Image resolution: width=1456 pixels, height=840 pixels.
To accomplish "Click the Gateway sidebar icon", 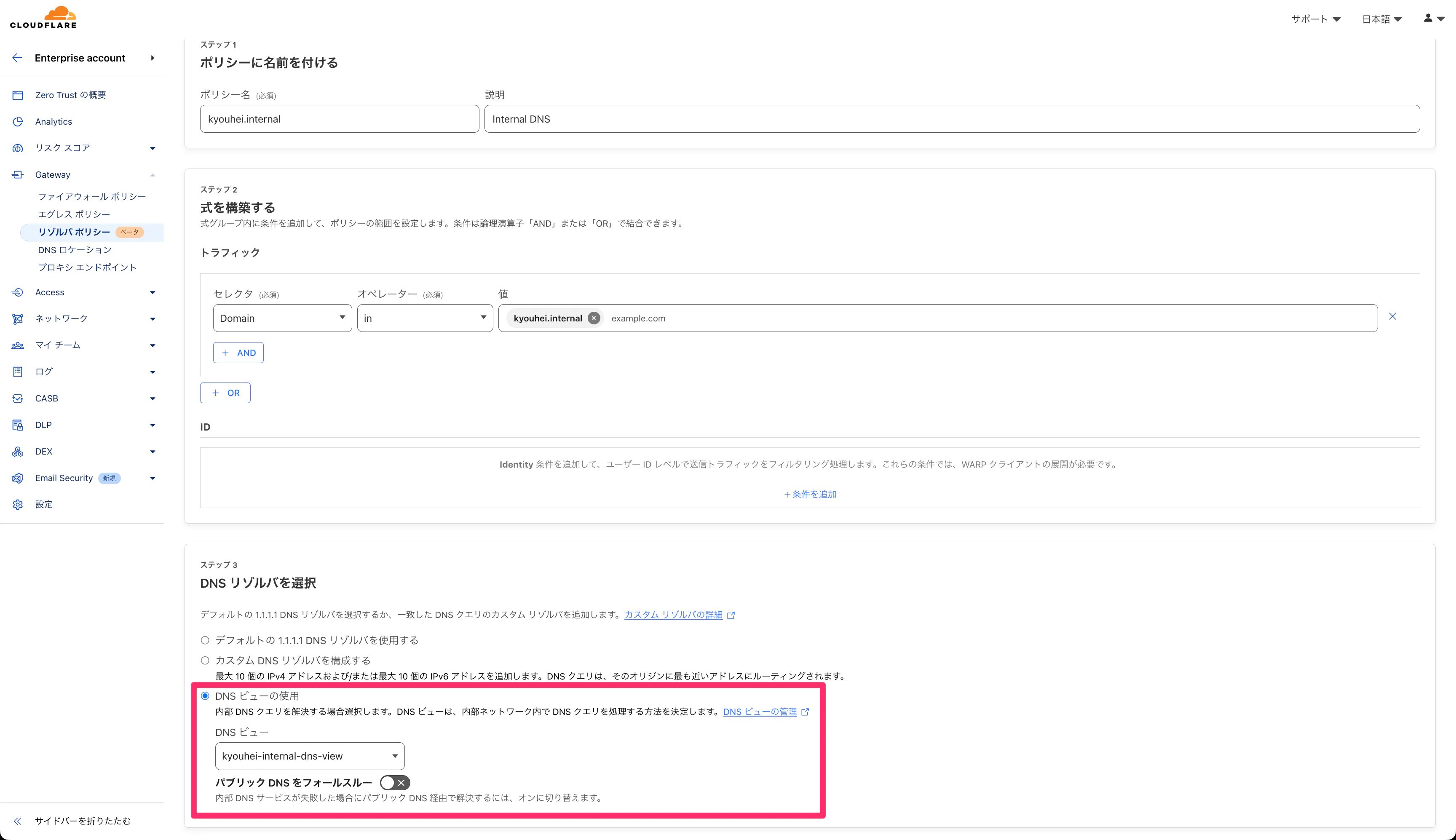I will [x=18, y=175].
